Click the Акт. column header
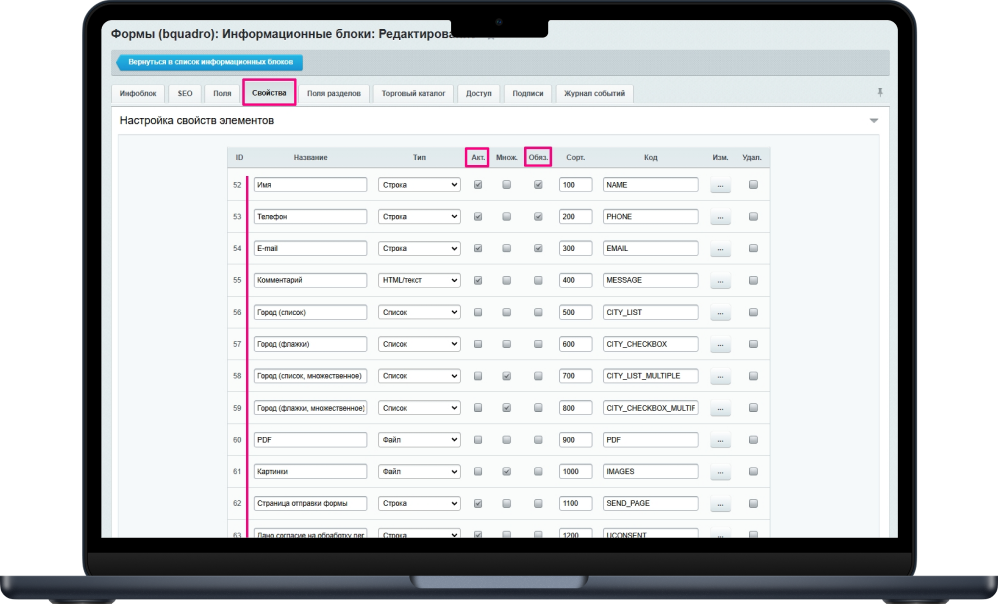The image size is (998, 604). (478, 157)
